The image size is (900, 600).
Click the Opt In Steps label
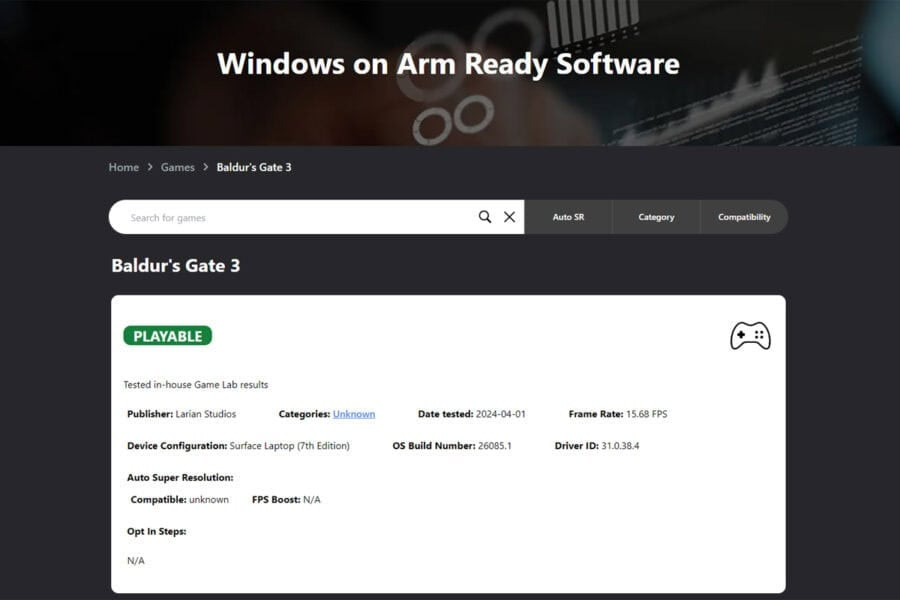click(157, 531)
